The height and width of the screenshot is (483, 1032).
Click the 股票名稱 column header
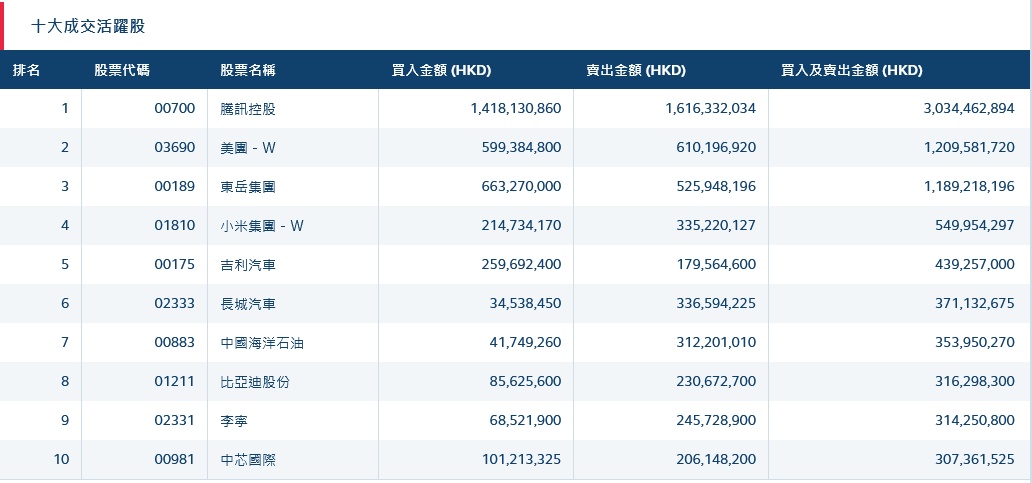[x=248, y=70]
